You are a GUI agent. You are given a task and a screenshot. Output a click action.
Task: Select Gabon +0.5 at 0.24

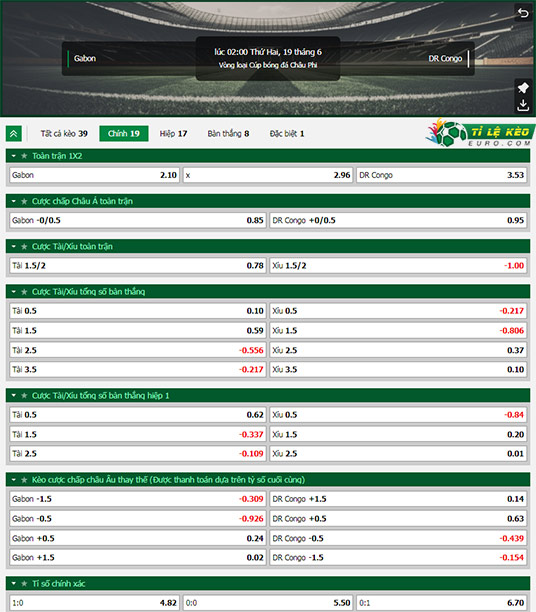[x=138, y=538]
